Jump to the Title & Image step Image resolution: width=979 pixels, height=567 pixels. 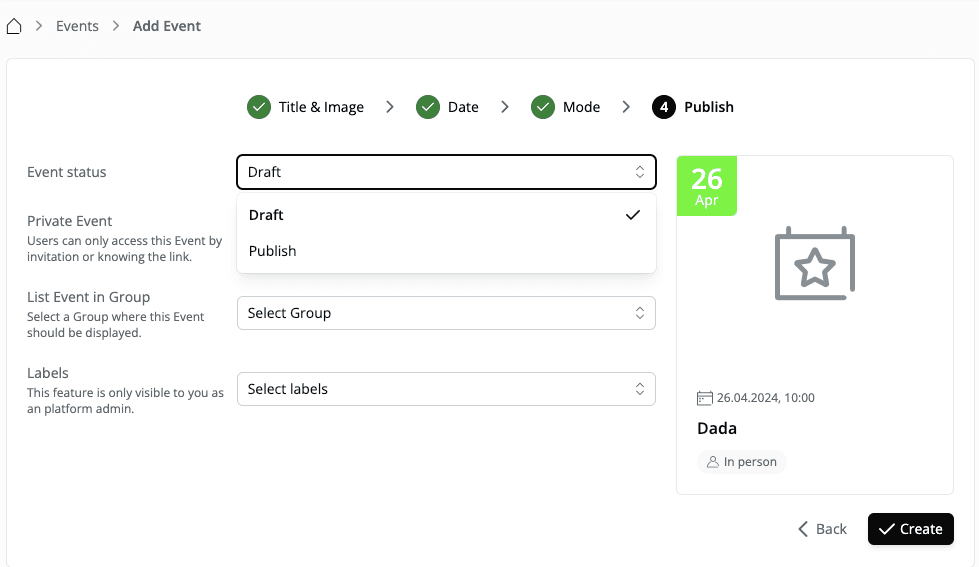pyautogui.click(x=321, y=107)
